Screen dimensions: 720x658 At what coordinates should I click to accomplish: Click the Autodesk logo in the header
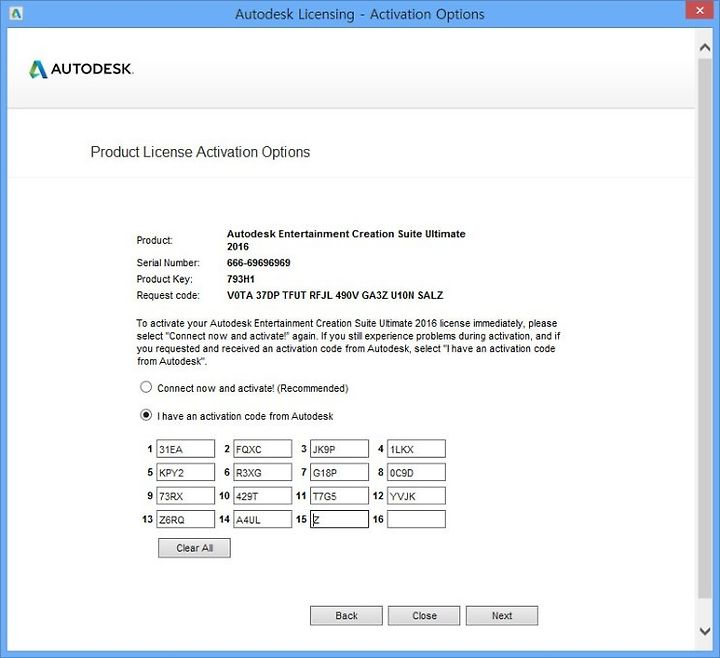coord(81,69)
